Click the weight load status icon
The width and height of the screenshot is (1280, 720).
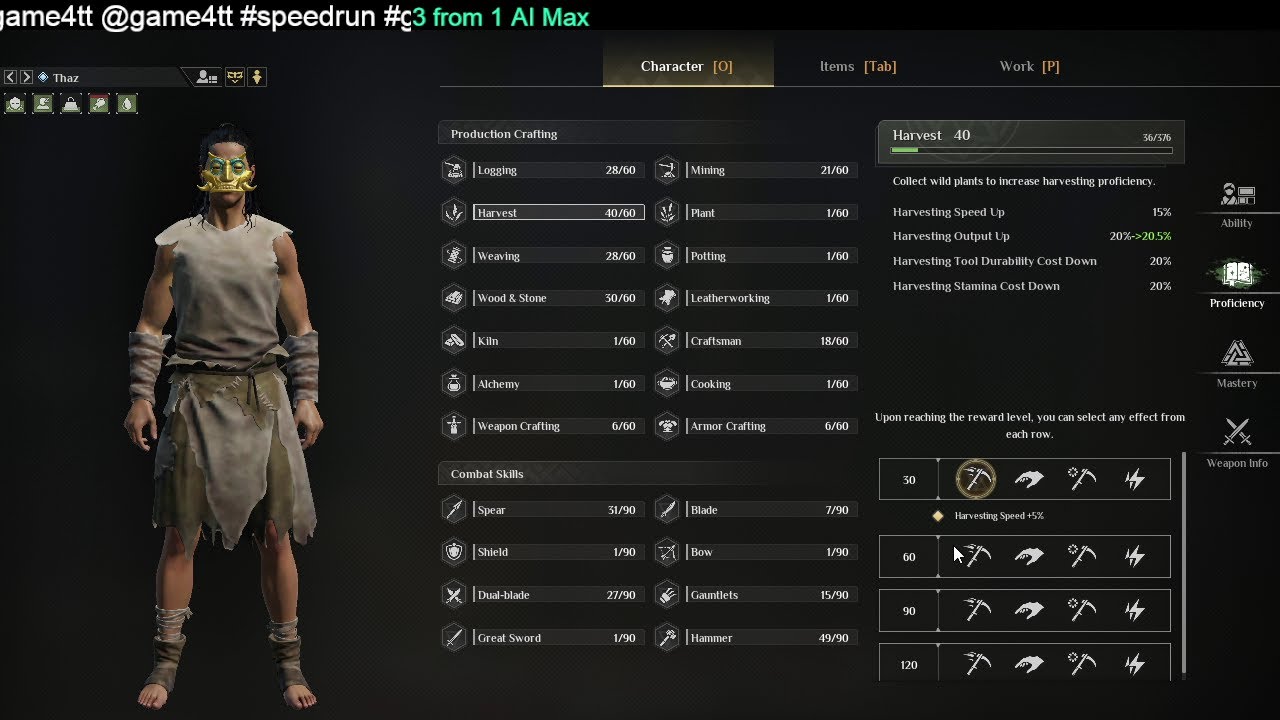(71, 103)
